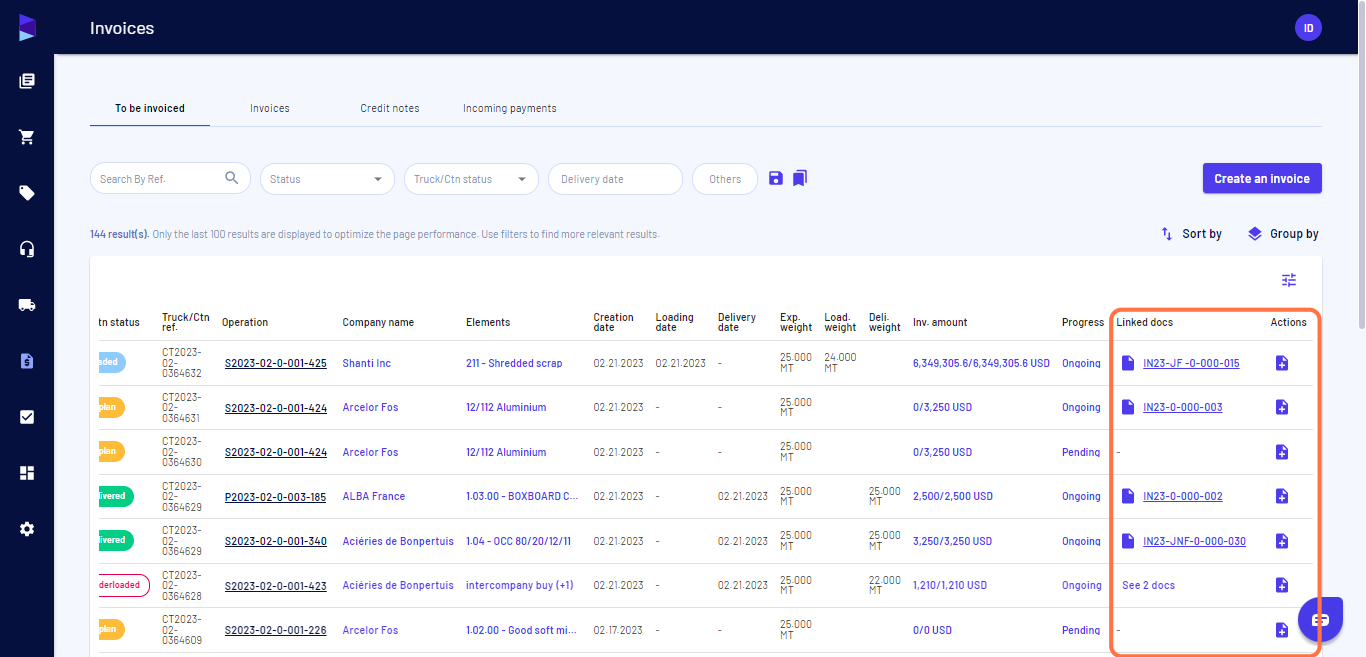Click element 1.04 - OCC 80/20/12/11
This screenshot has height=657, width=1366.
pos(518,541)
